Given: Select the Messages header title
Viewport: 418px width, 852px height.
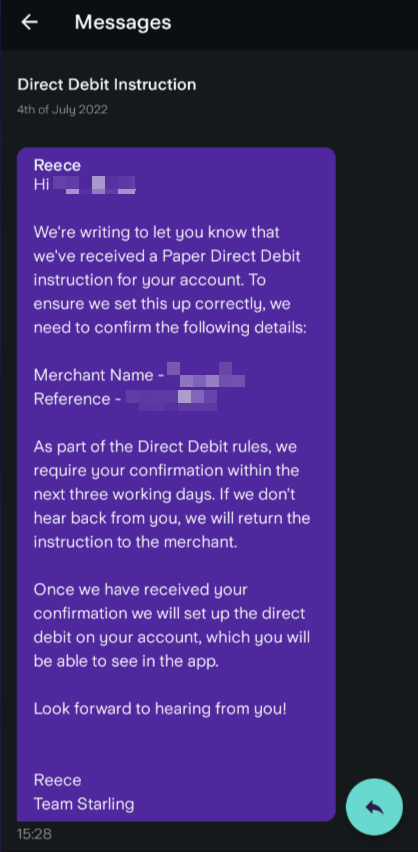Looking at the screenshot, I should [x=123, y=22].
